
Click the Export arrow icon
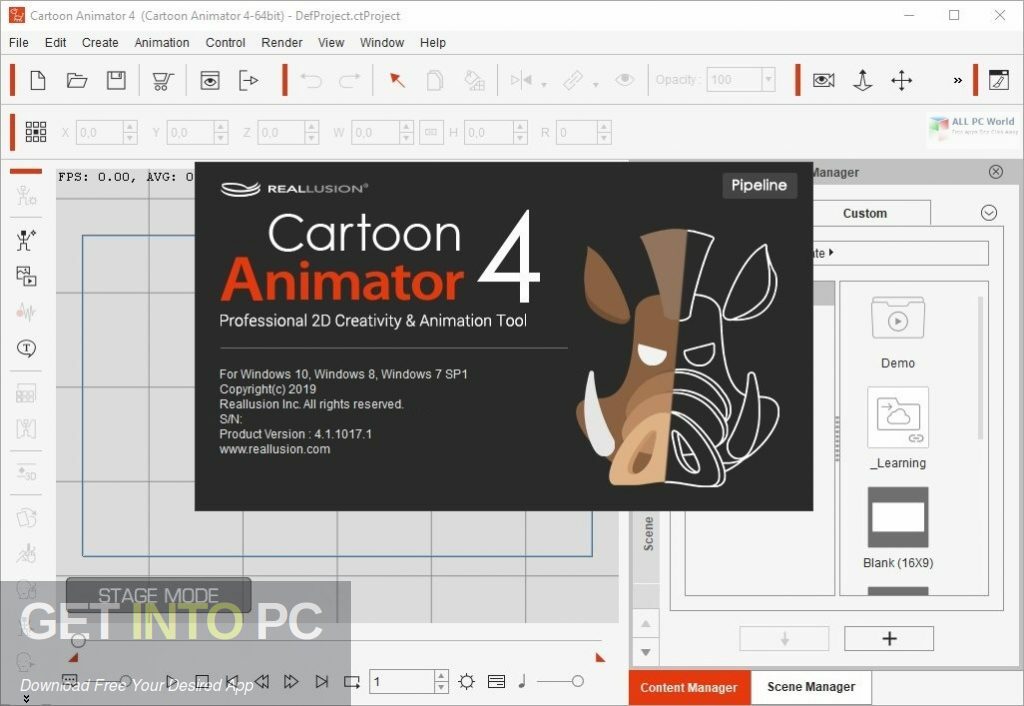point(249,80)
